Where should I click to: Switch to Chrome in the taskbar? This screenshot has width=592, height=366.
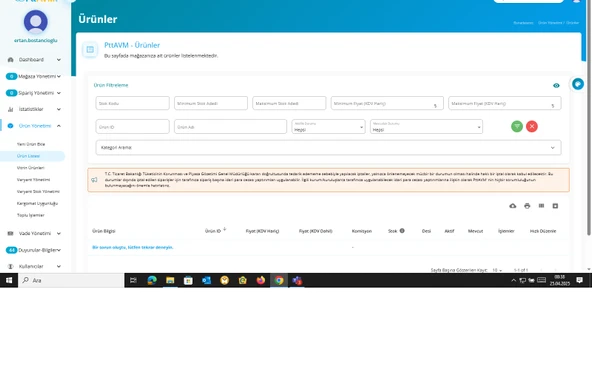[279, 280]
